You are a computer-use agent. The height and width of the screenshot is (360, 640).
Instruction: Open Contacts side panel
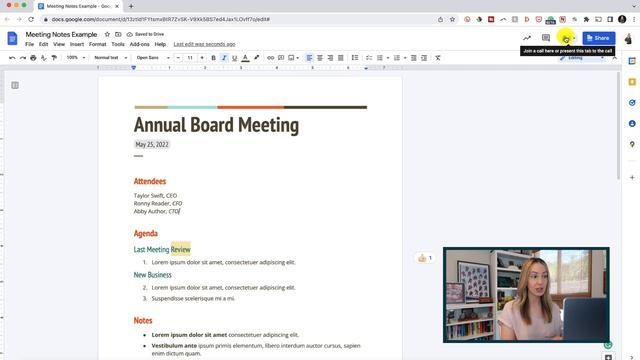[632, 123]
